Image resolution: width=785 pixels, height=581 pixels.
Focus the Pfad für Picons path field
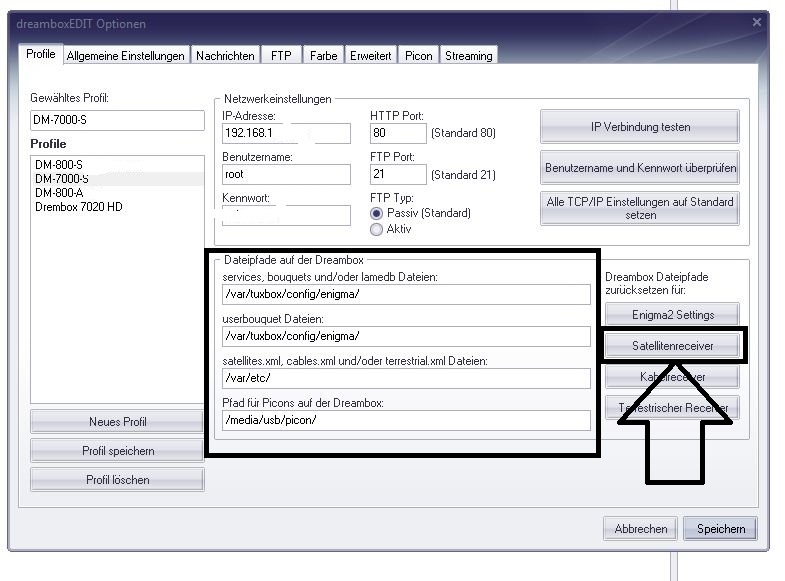pyautogui.click(x=406, y=420)
